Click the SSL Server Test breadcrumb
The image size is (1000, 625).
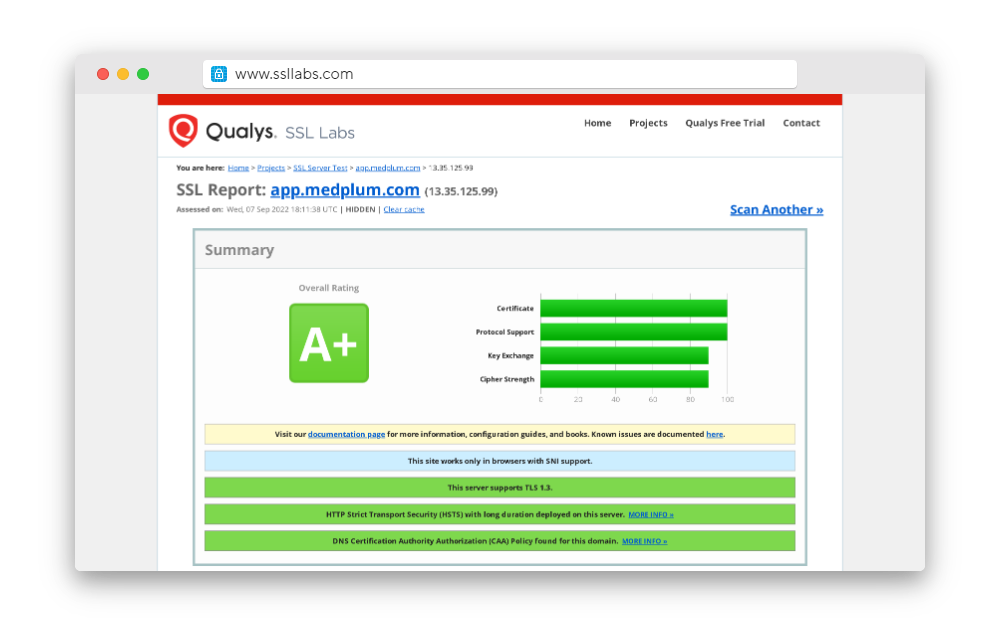click(x=320, y=168)
